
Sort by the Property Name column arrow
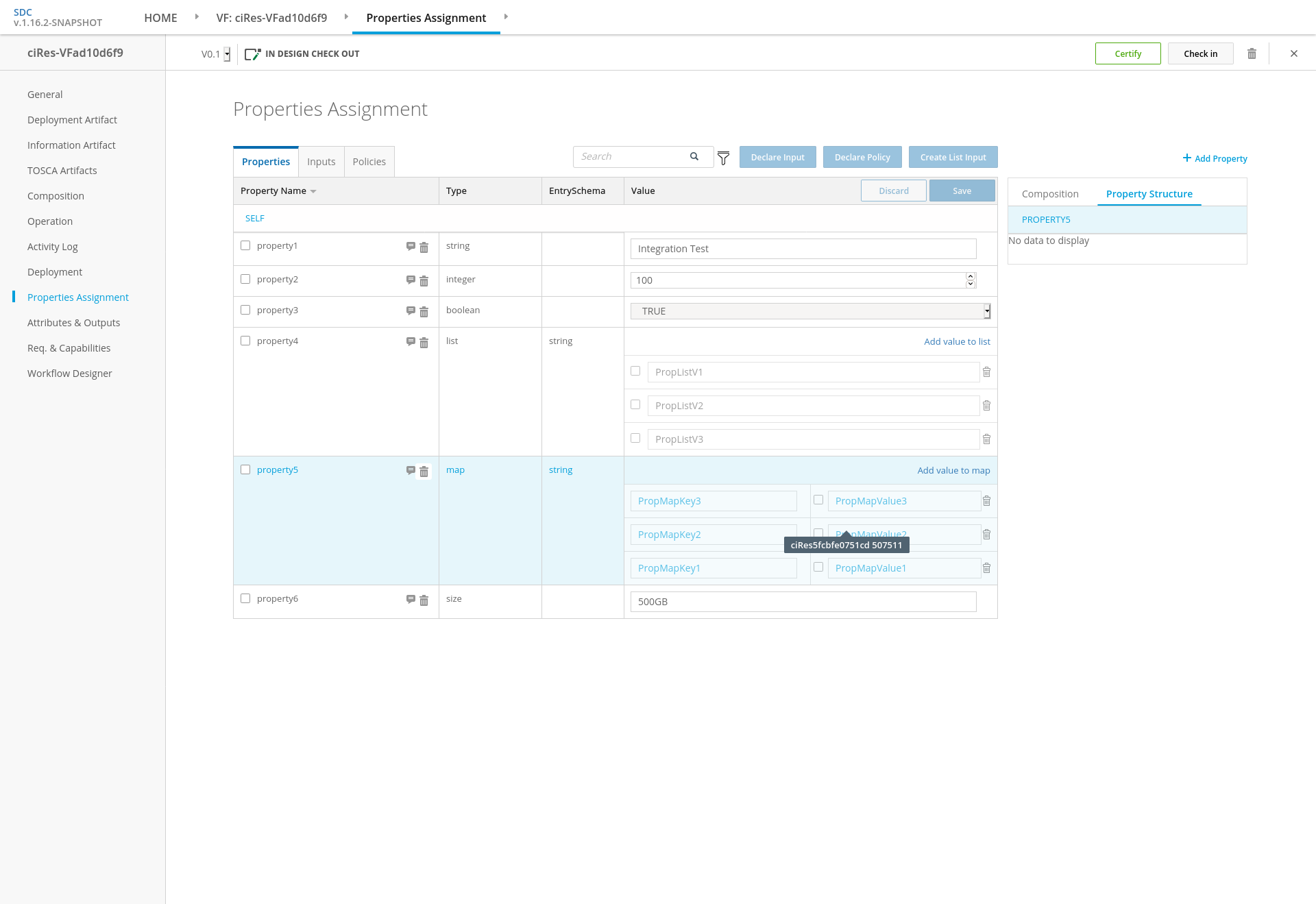point(313,191)
